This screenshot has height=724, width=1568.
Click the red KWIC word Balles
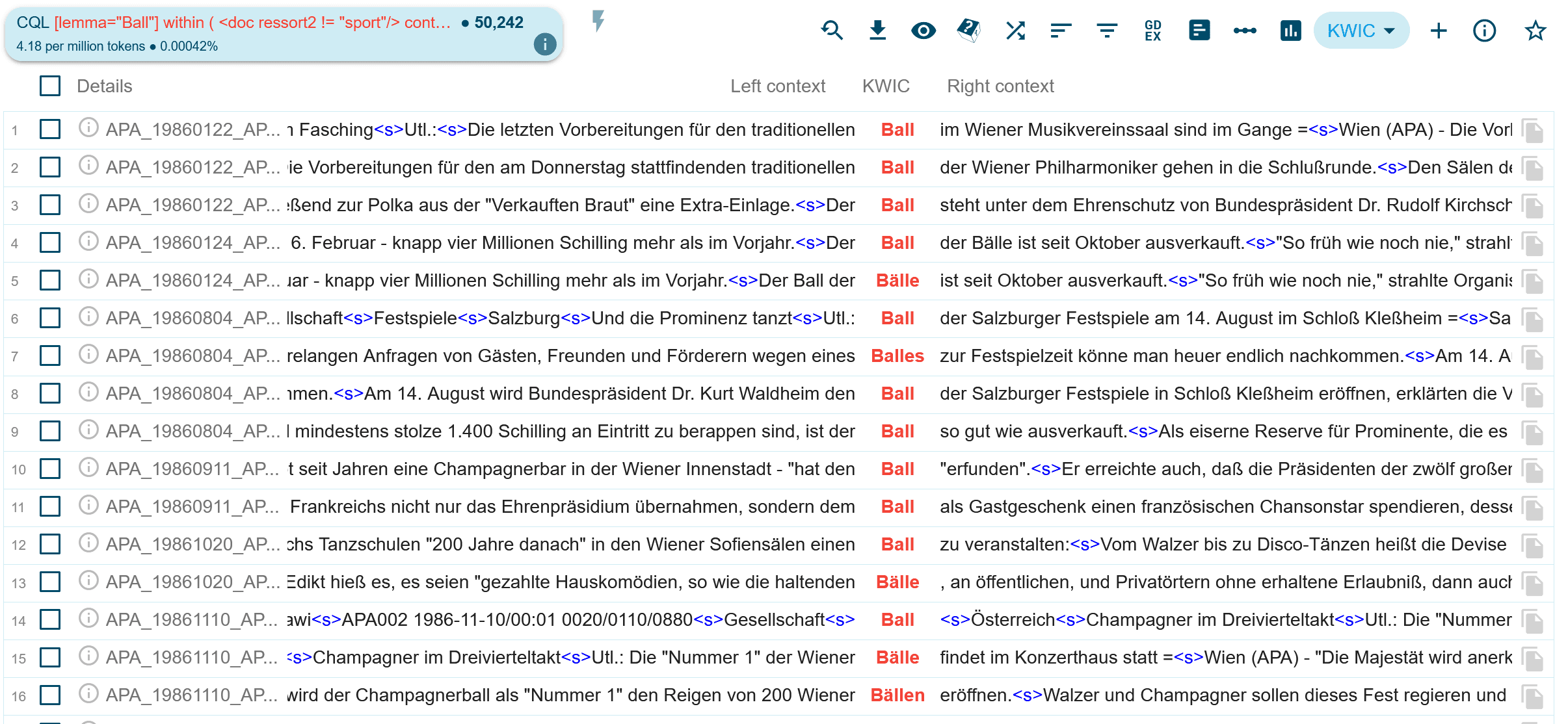pyautogui.click(x=897, y=356)
